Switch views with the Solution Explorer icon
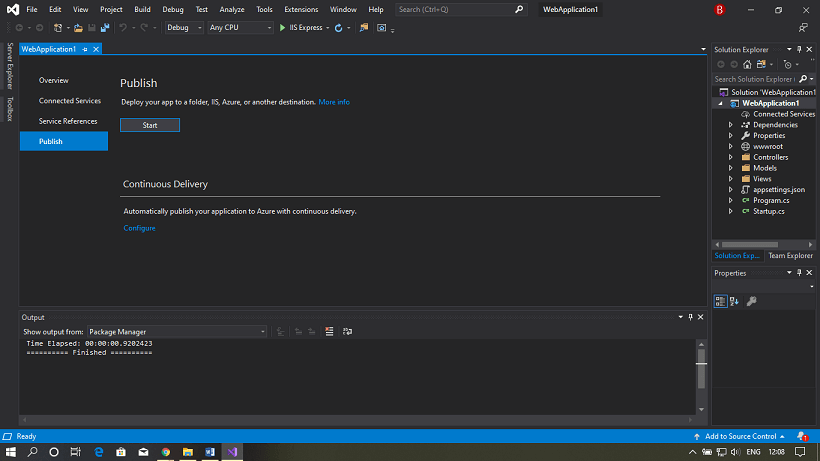Viewport: 820px width, 461px height. coord(761,64)
